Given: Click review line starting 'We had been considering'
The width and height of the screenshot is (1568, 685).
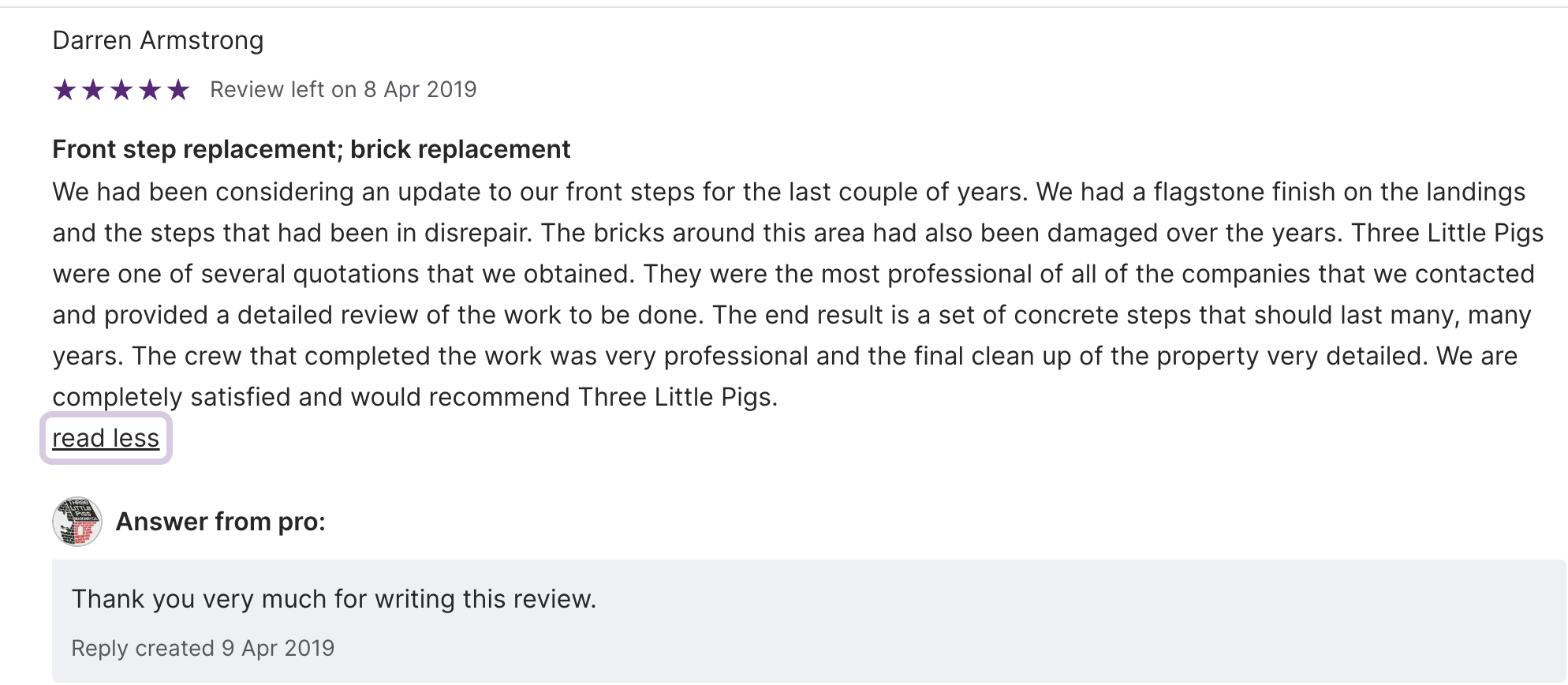Looking at the screenshot, I should click(789, 192).
